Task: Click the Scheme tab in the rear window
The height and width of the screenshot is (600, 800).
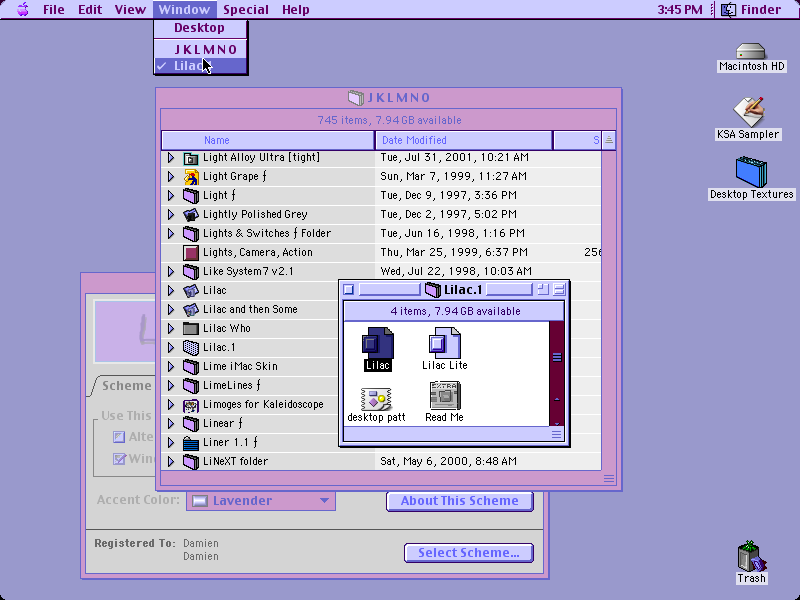Action: [x=126, y=386]
